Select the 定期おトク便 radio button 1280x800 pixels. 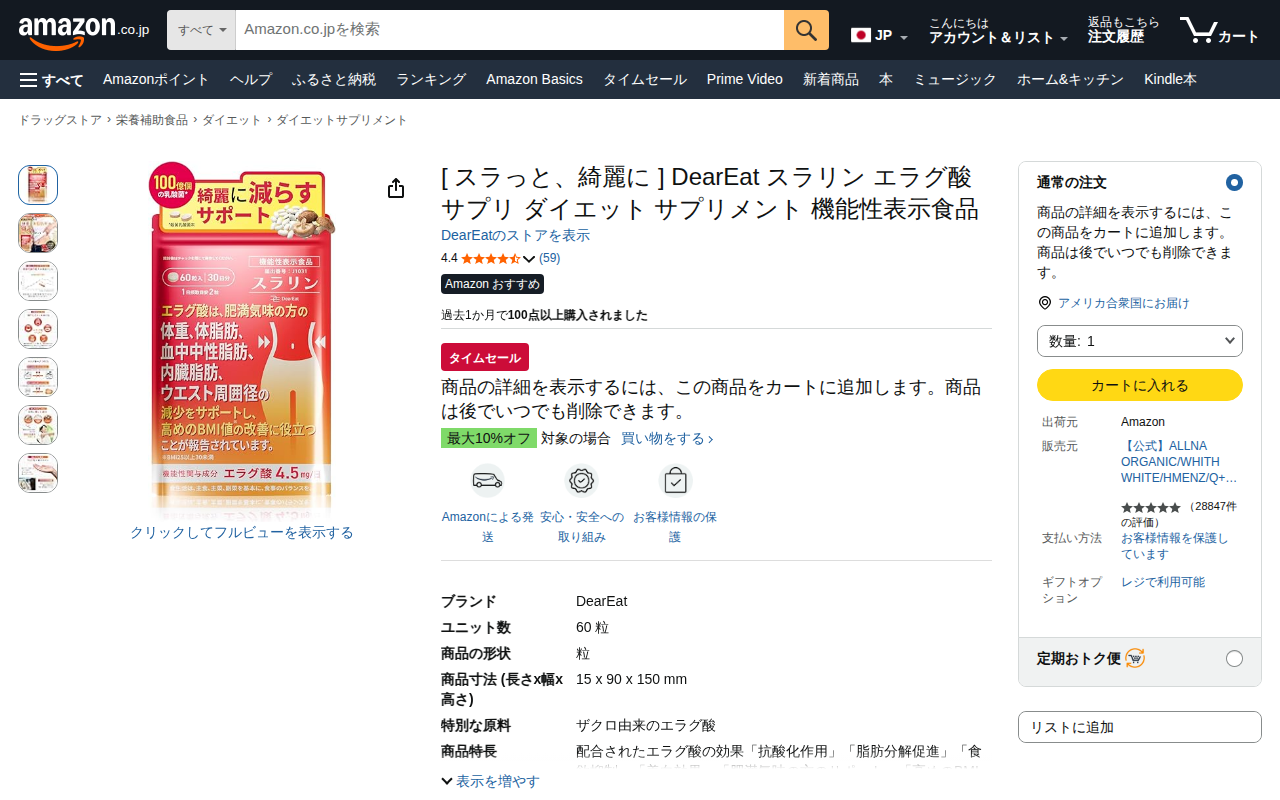pyautogui.click(x=1234, y=658)
